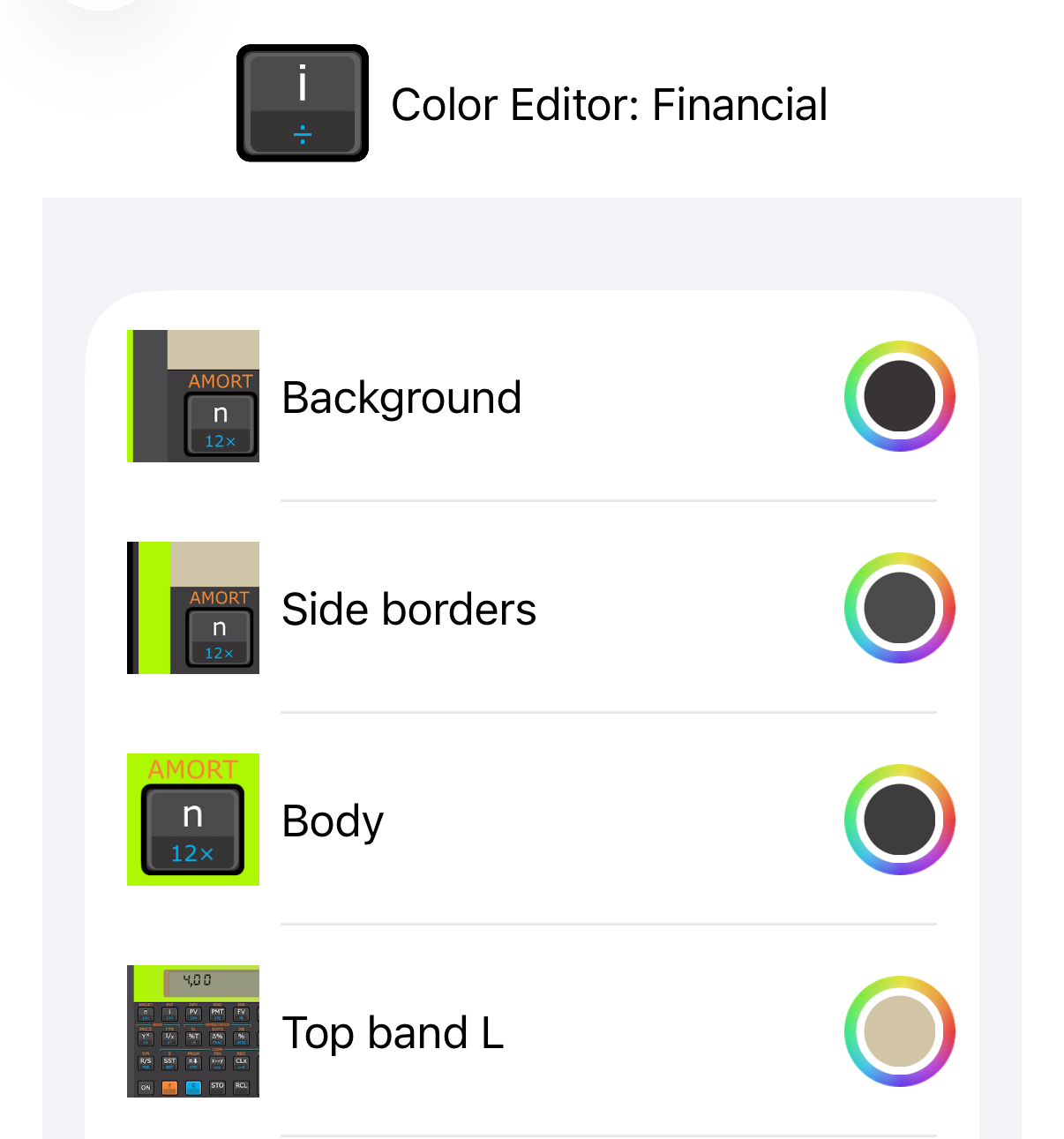1064x1139 pixels.
Task: Select the Background row label
Action: pos(401,398)
